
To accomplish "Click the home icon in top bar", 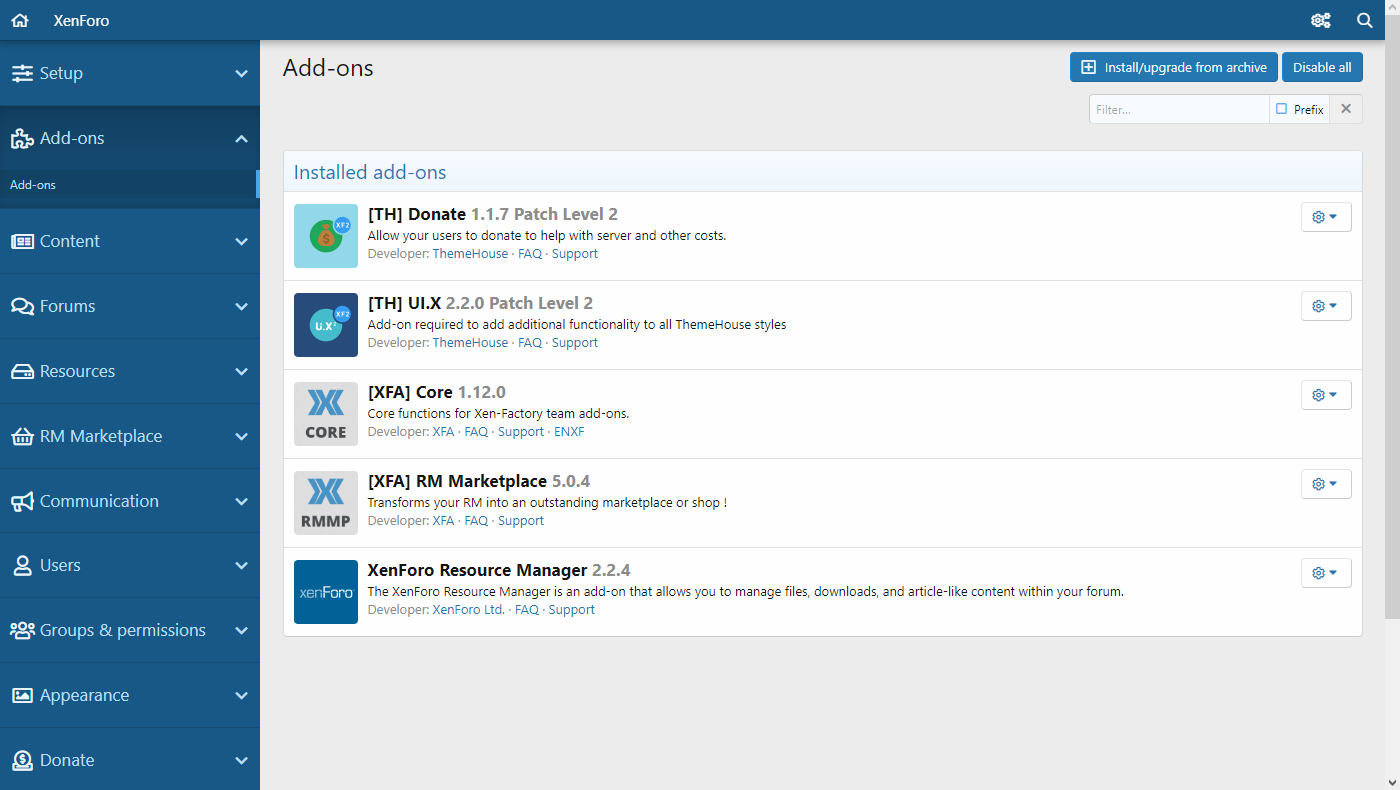I will pyautogui.click(x=20, y=20).
